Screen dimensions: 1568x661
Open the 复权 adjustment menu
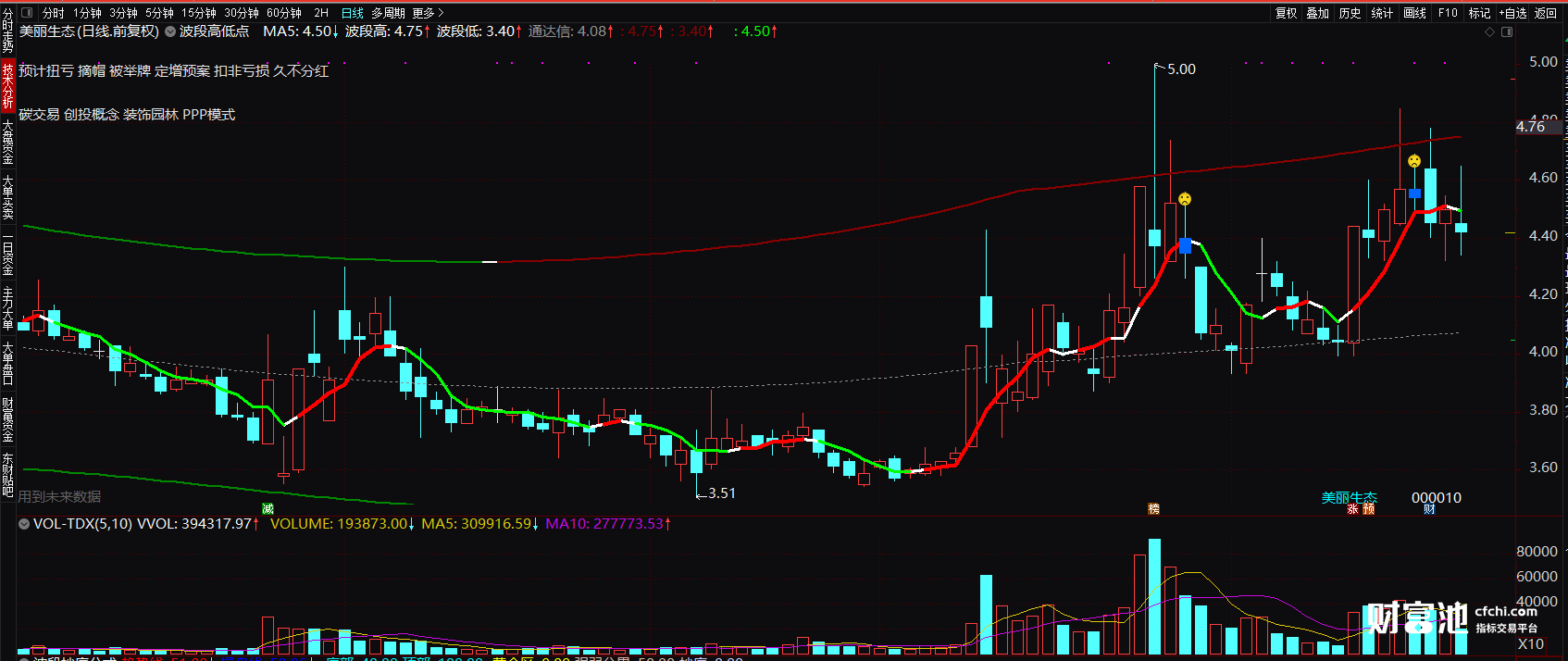pyautogui.click(x=1287, y=13)
